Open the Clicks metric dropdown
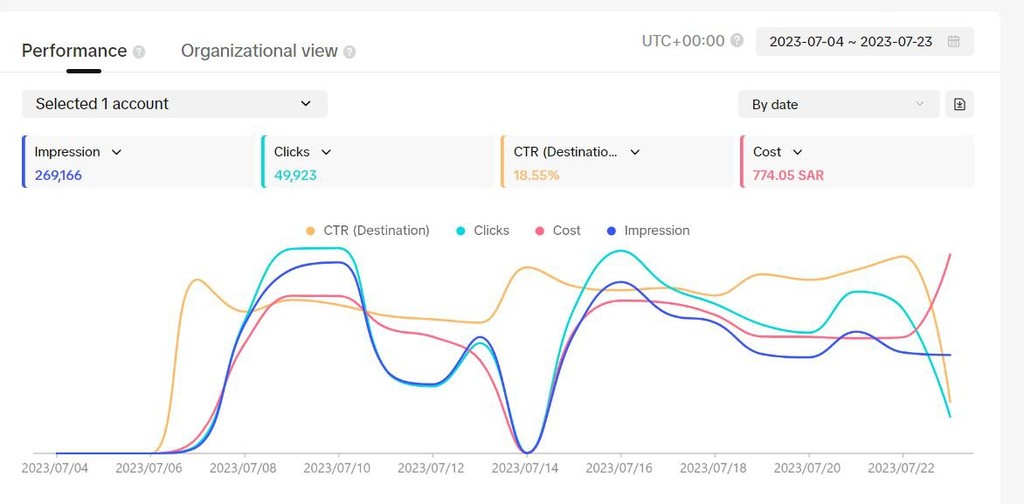This screenshot has width=1024, height=504. coord(326,152)
